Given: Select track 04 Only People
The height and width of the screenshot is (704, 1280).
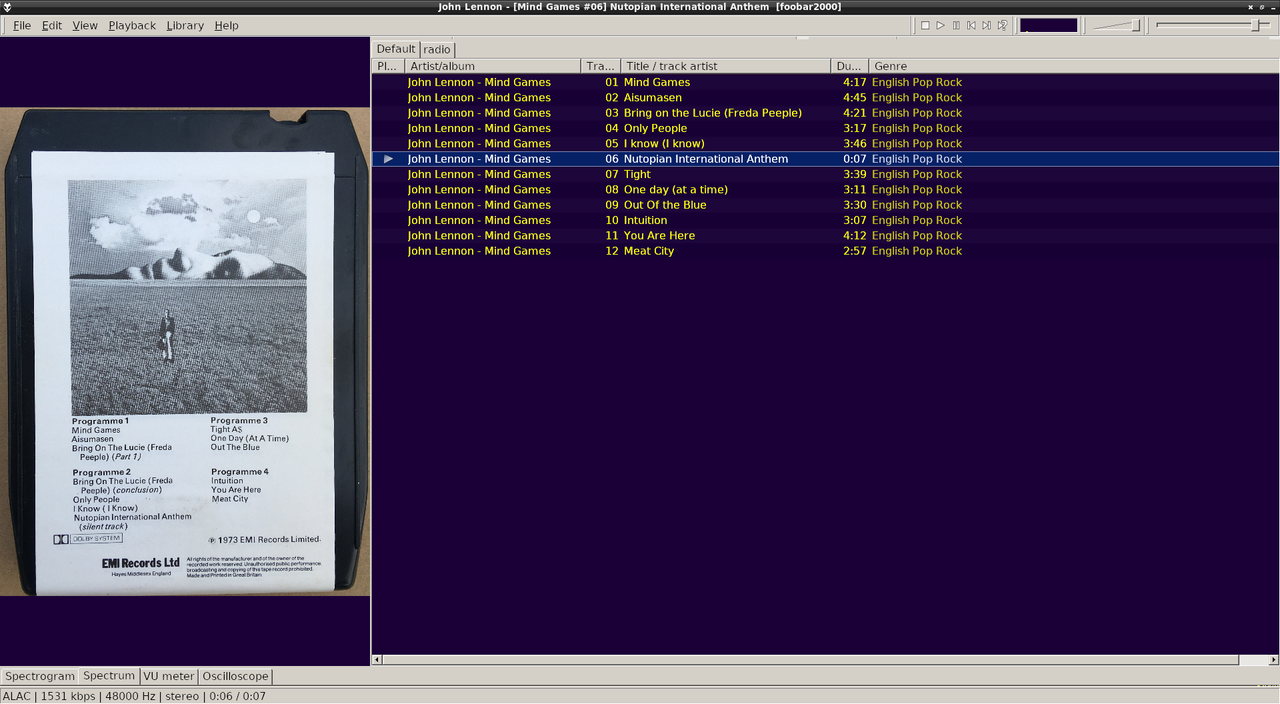Looking at the screenshot, I should click(x=825, y=128).
